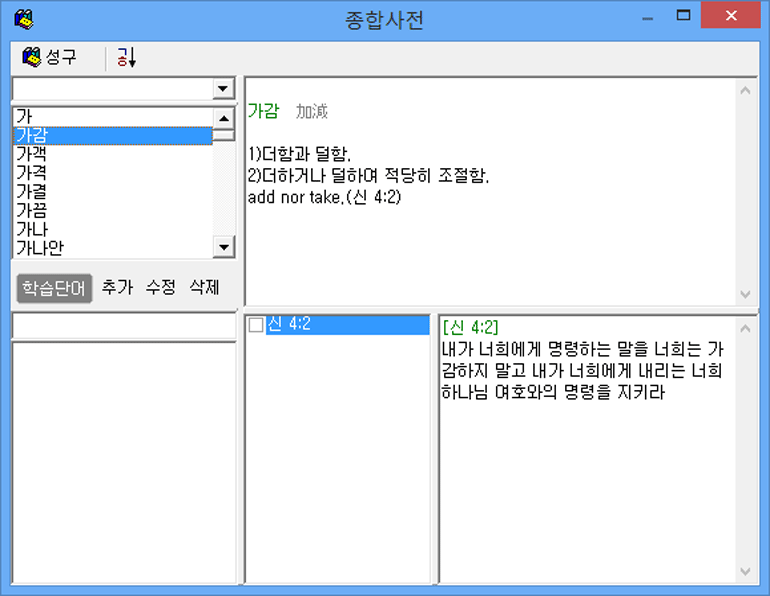This screenshot has width=770, height=596.
Task: Select the word 가객 in the list
Action: tap(113, 154)
